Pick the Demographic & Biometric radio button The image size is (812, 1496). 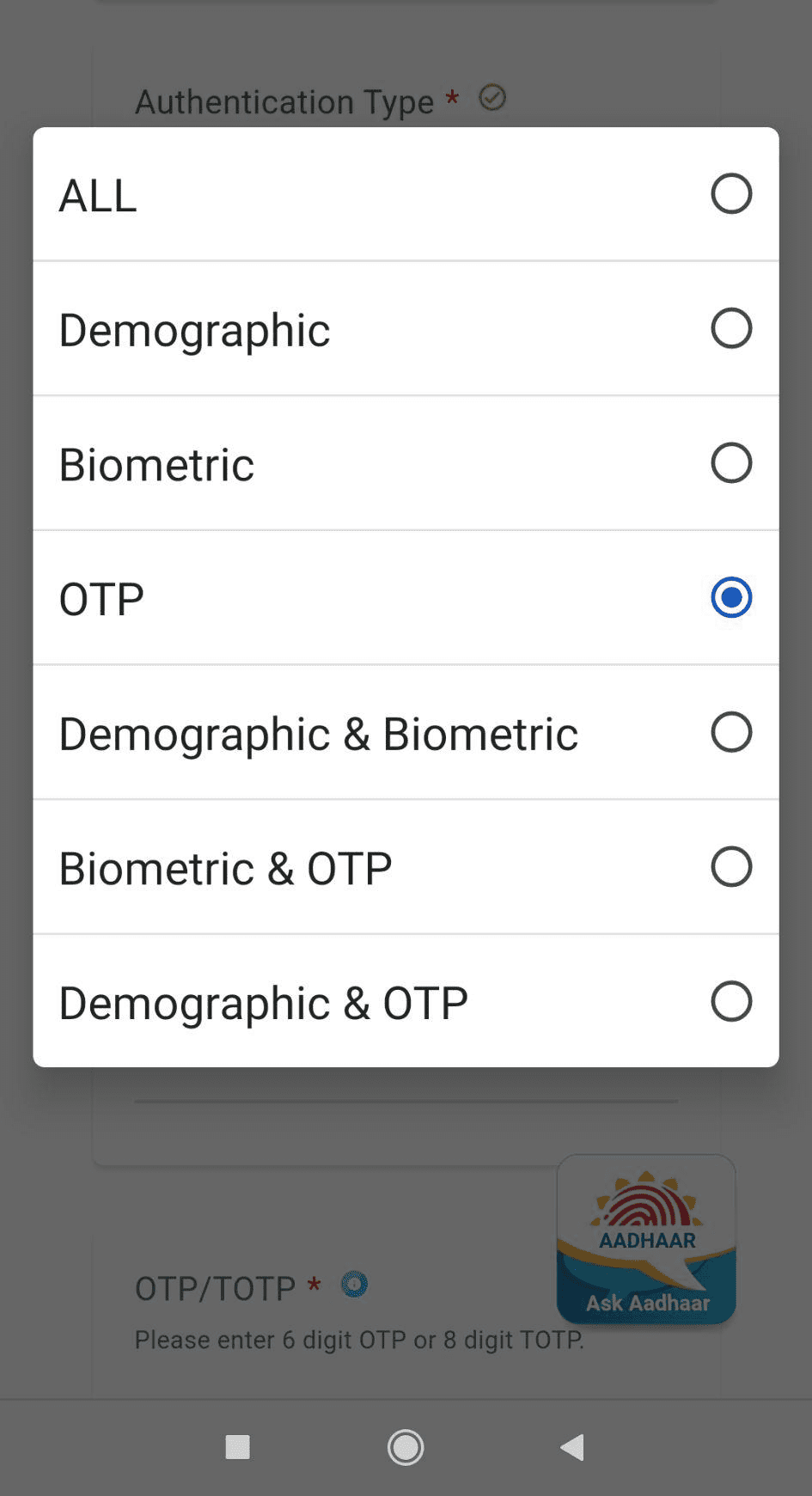click(731, 732)
